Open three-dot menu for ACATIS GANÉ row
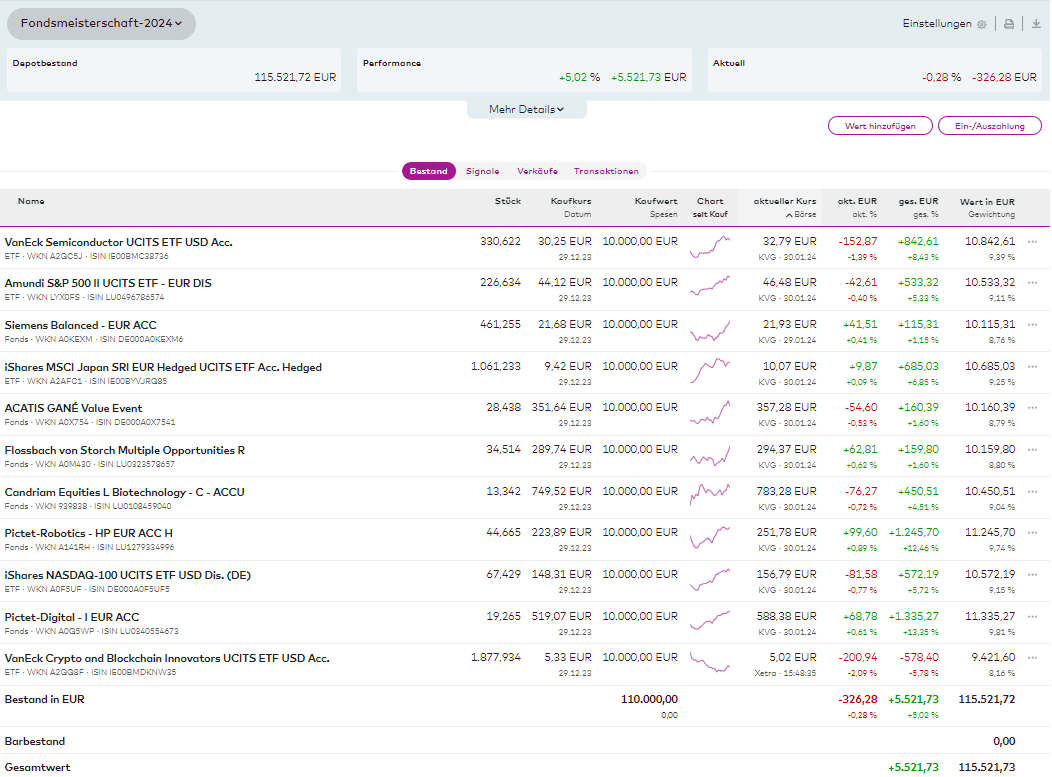Viewport: 1052px width, 777px height. click(1032, 408)
